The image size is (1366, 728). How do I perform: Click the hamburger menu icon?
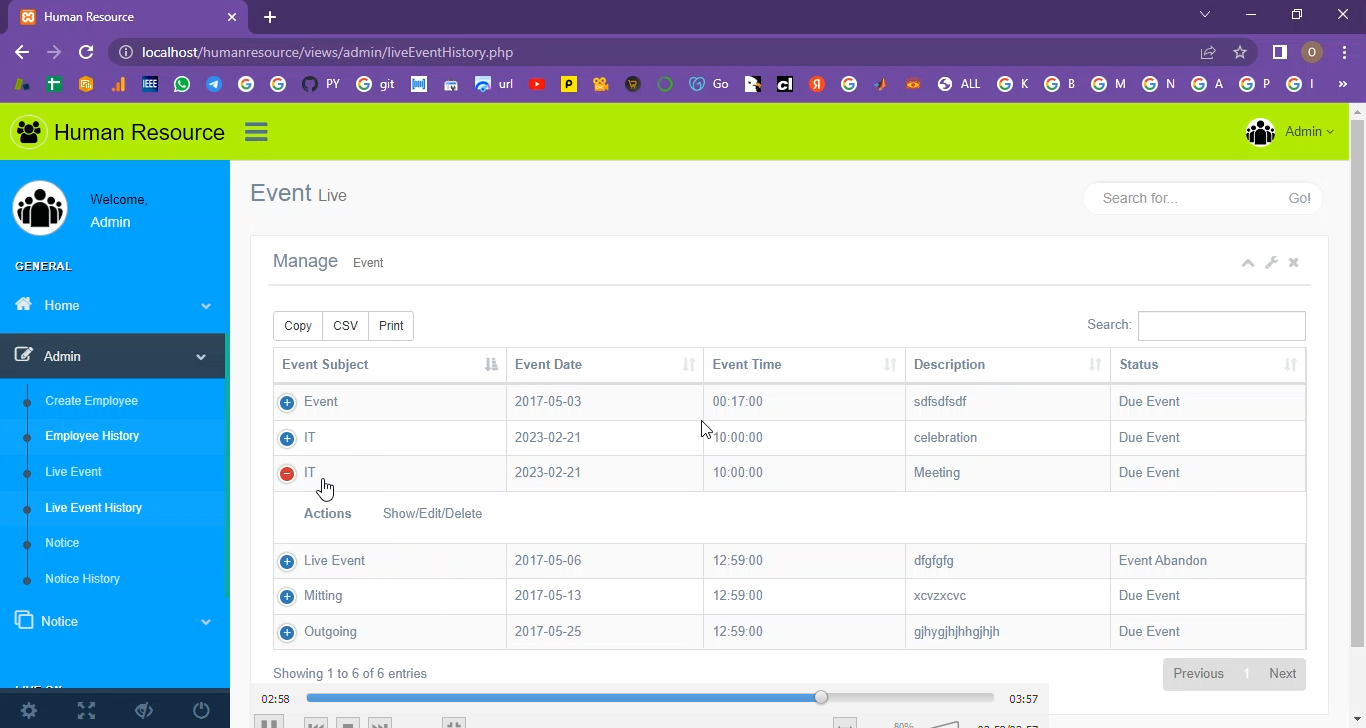tap(256, 132)
